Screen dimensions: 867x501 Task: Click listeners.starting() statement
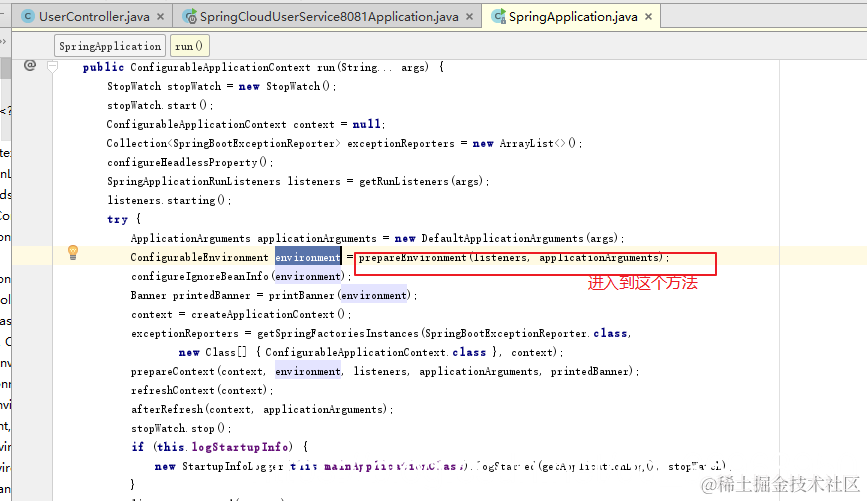click(169, 200)
